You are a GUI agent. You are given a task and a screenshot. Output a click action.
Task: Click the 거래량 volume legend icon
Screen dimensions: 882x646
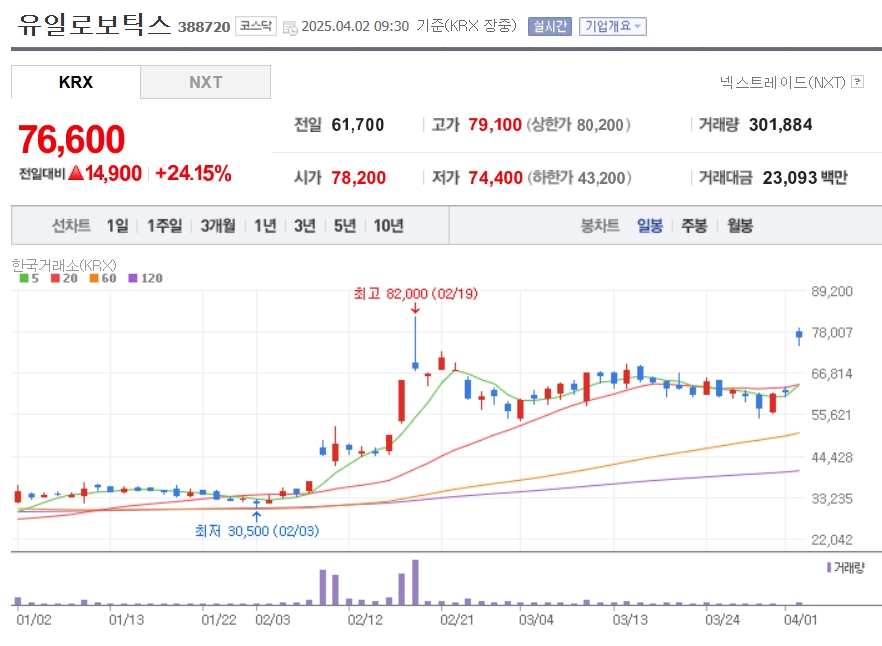tap(829, 567)
